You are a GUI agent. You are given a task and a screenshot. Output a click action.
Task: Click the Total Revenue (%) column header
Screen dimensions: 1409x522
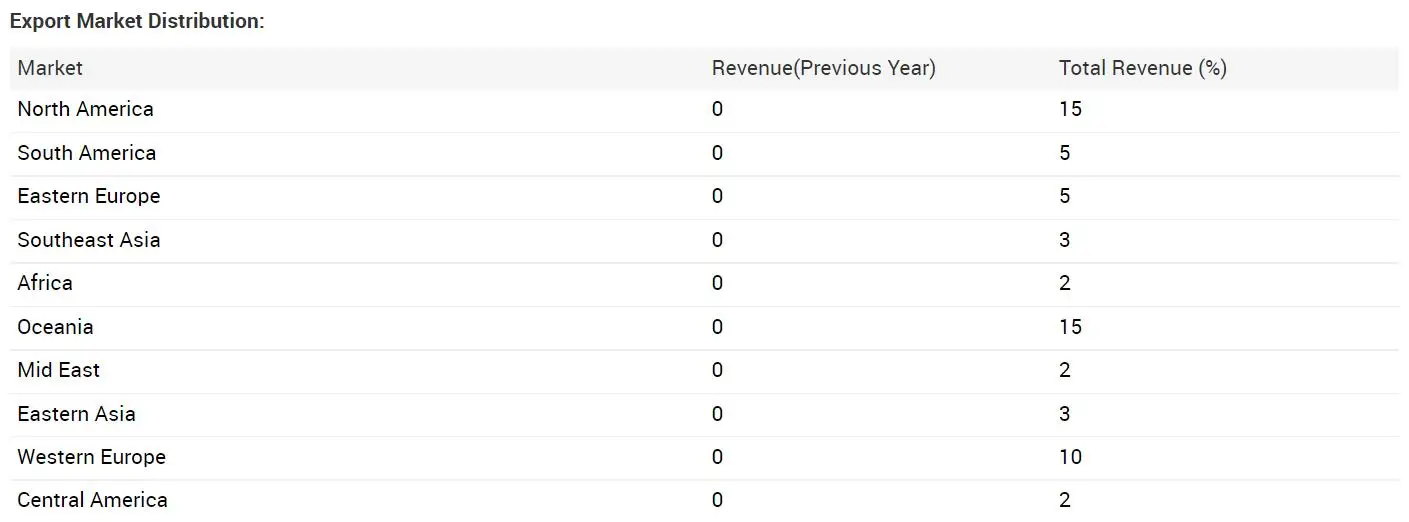pos(1142,68)
